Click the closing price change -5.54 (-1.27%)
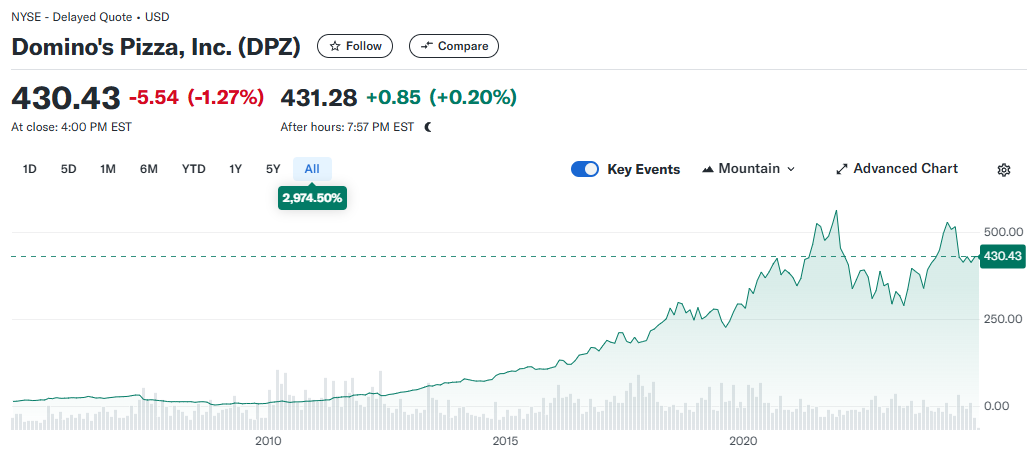The height and width of the screenshot is (459, 1036). [x=196, y=97]
